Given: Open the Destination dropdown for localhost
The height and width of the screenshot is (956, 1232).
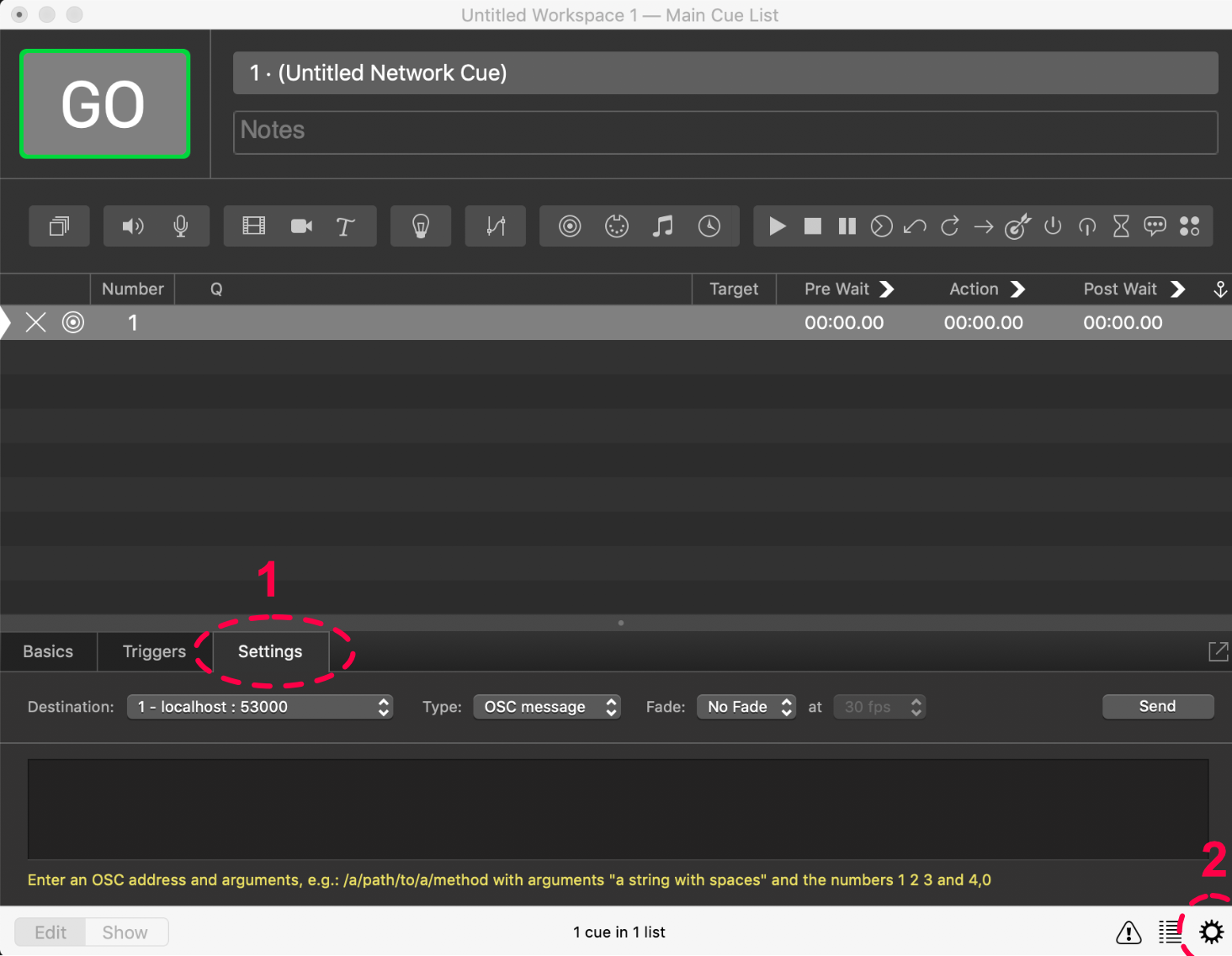Looking at the screenshot, I should click(260, 707).
